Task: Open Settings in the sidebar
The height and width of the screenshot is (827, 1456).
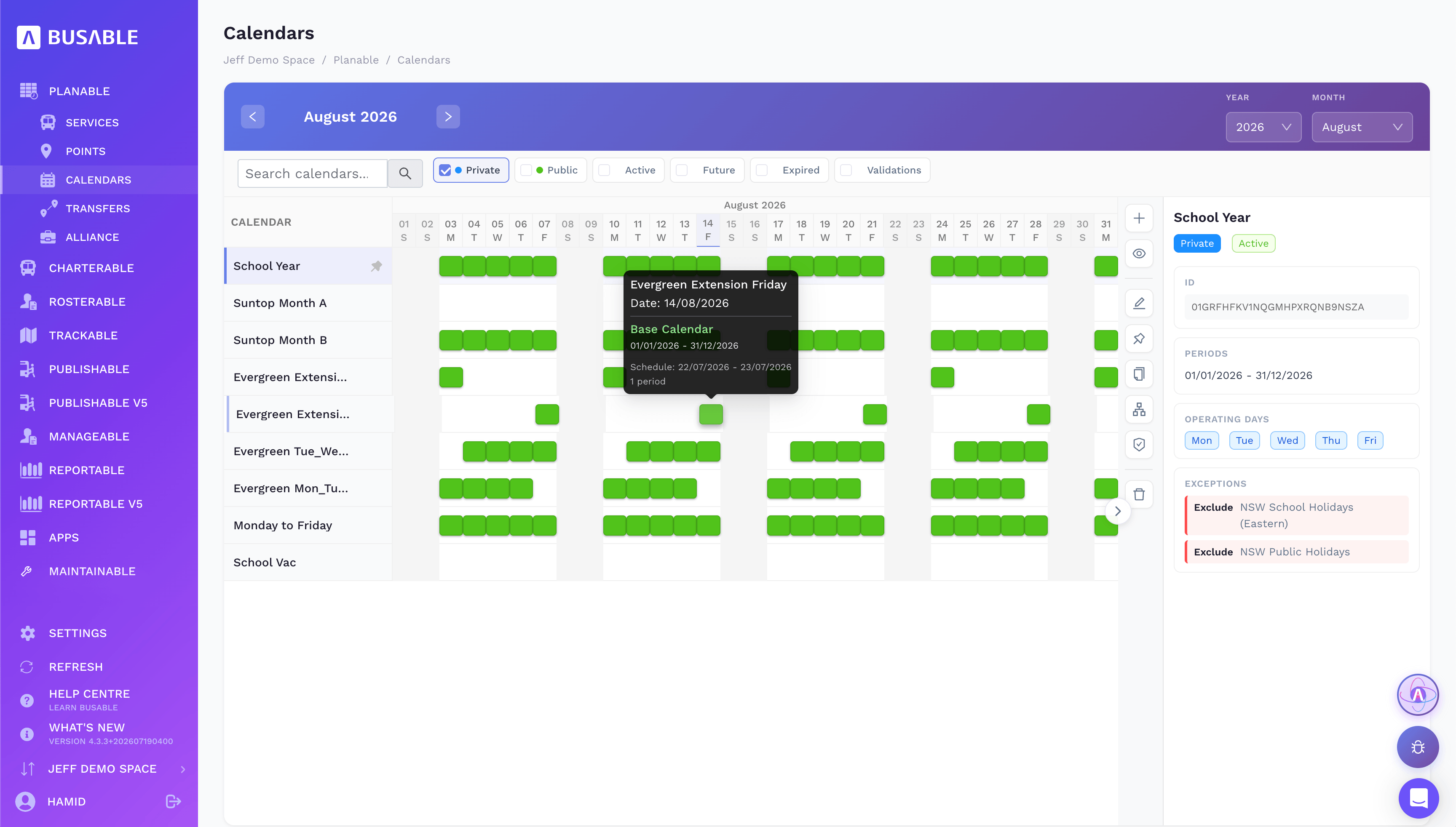Action: tap(78, 633)
